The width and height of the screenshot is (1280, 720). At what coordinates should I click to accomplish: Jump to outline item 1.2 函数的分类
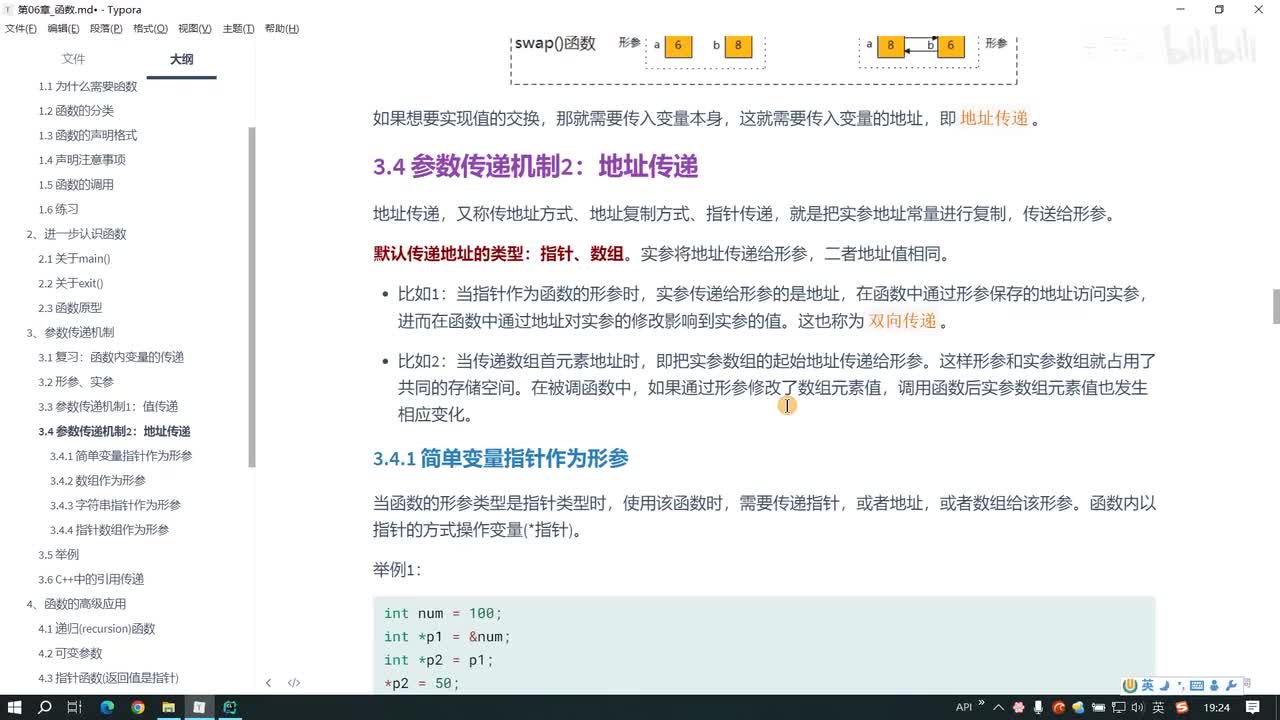click(76, 111)
